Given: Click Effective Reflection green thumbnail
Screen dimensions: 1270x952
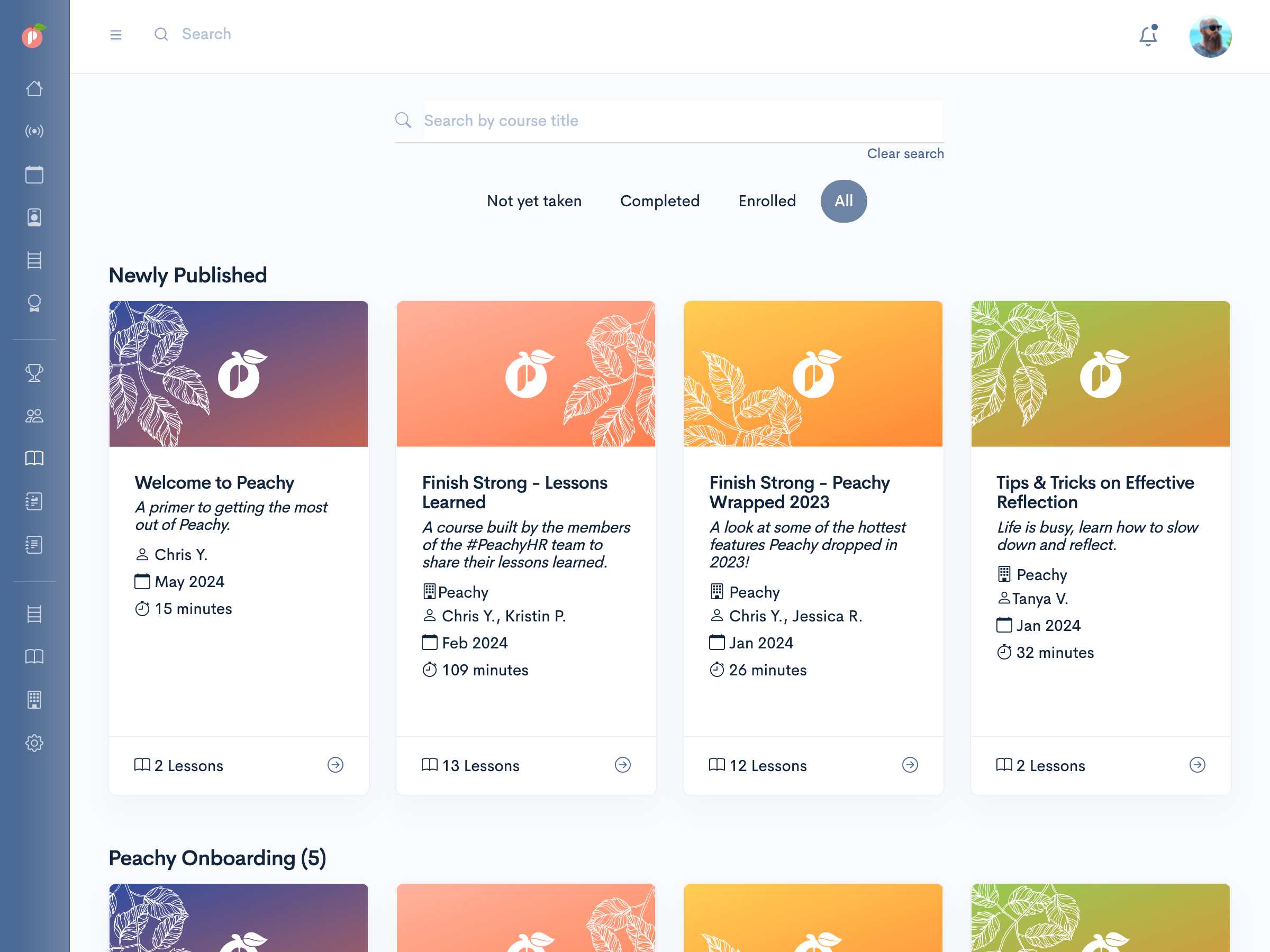Looking at the screenshot, I should coord(1101,373).
